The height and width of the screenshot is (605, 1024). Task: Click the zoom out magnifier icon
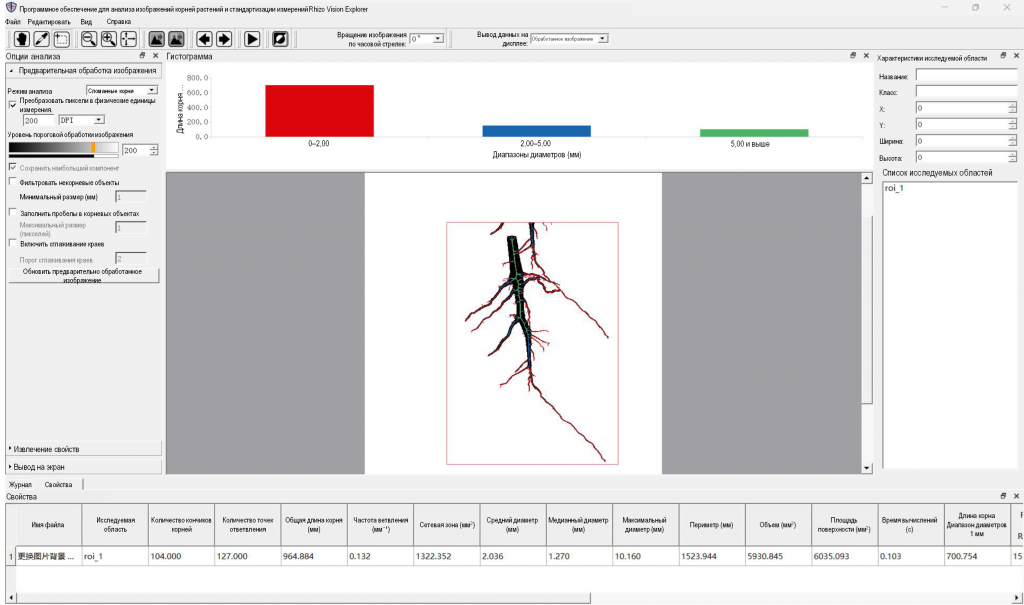click(x=89, y=39)
